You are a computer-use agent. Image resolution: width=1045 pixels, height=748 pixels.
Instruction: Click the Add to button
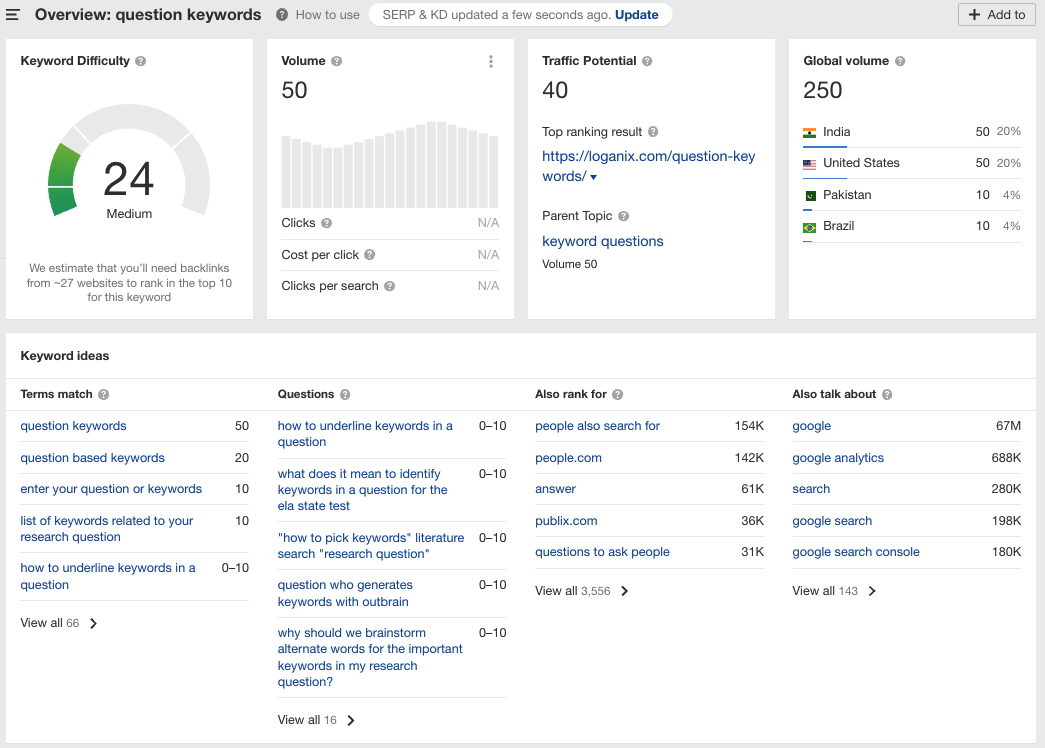pyautogui.click(x=996, y=14)
